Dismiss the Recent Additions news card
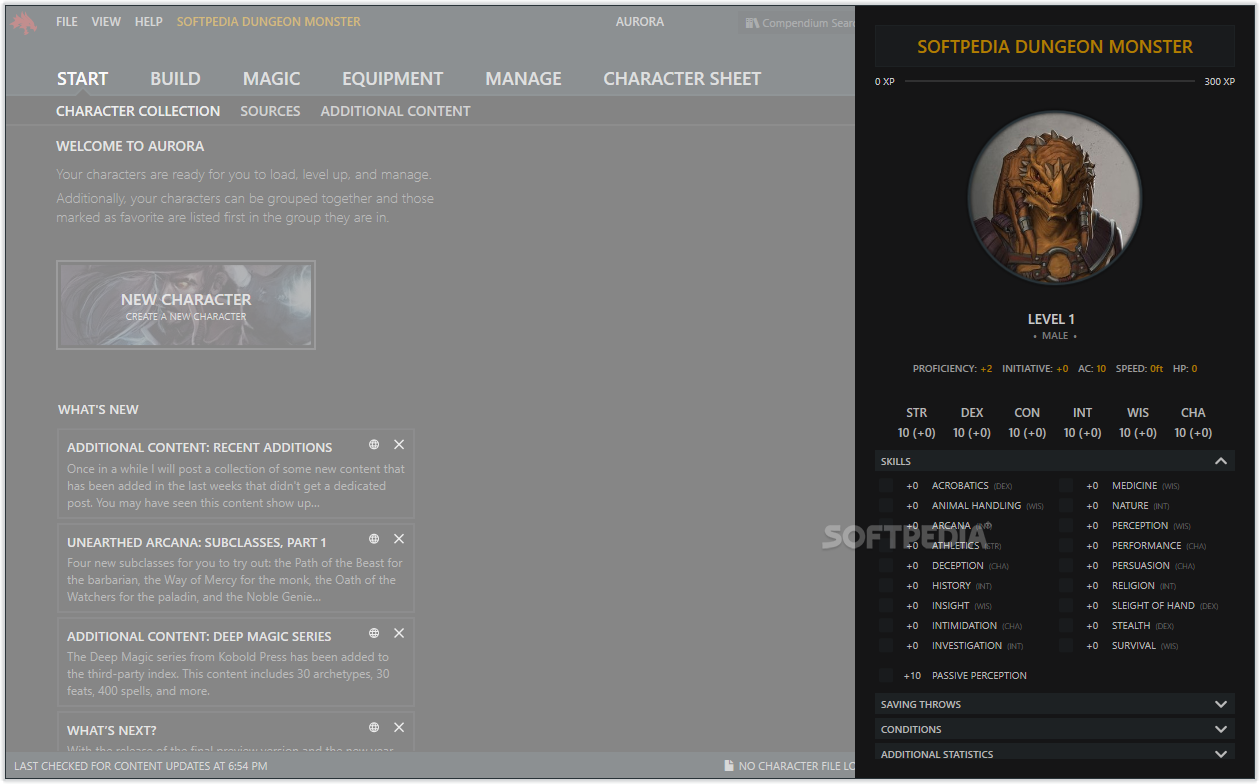 point(399,445)
